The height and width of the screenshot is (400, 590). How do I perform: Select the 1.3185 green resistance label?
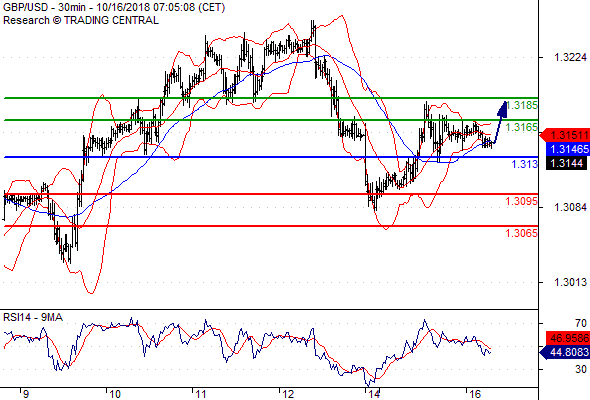pos(522,105)
